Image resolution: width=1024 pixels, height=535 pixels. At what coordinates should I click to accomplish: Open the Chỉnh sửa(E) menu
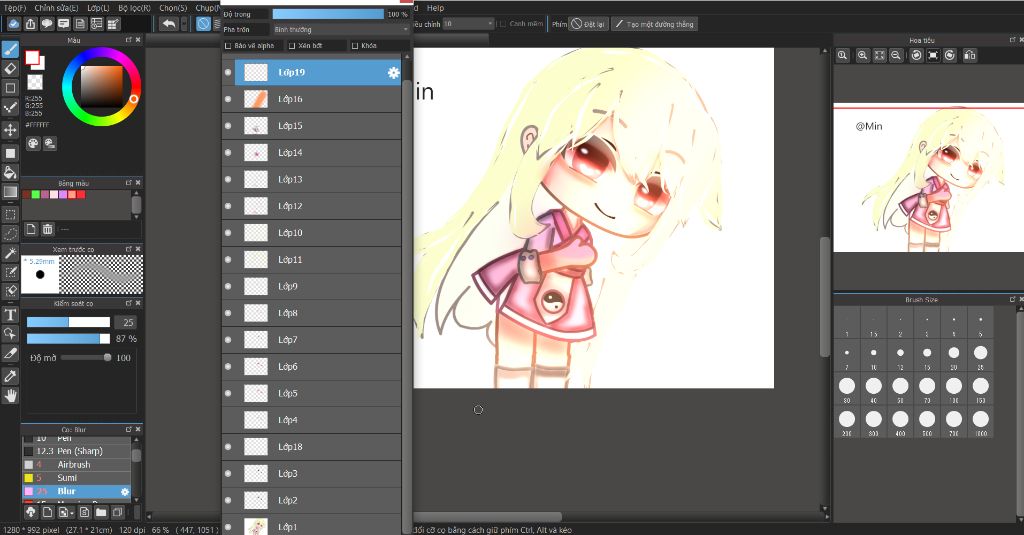pos(56,8)
